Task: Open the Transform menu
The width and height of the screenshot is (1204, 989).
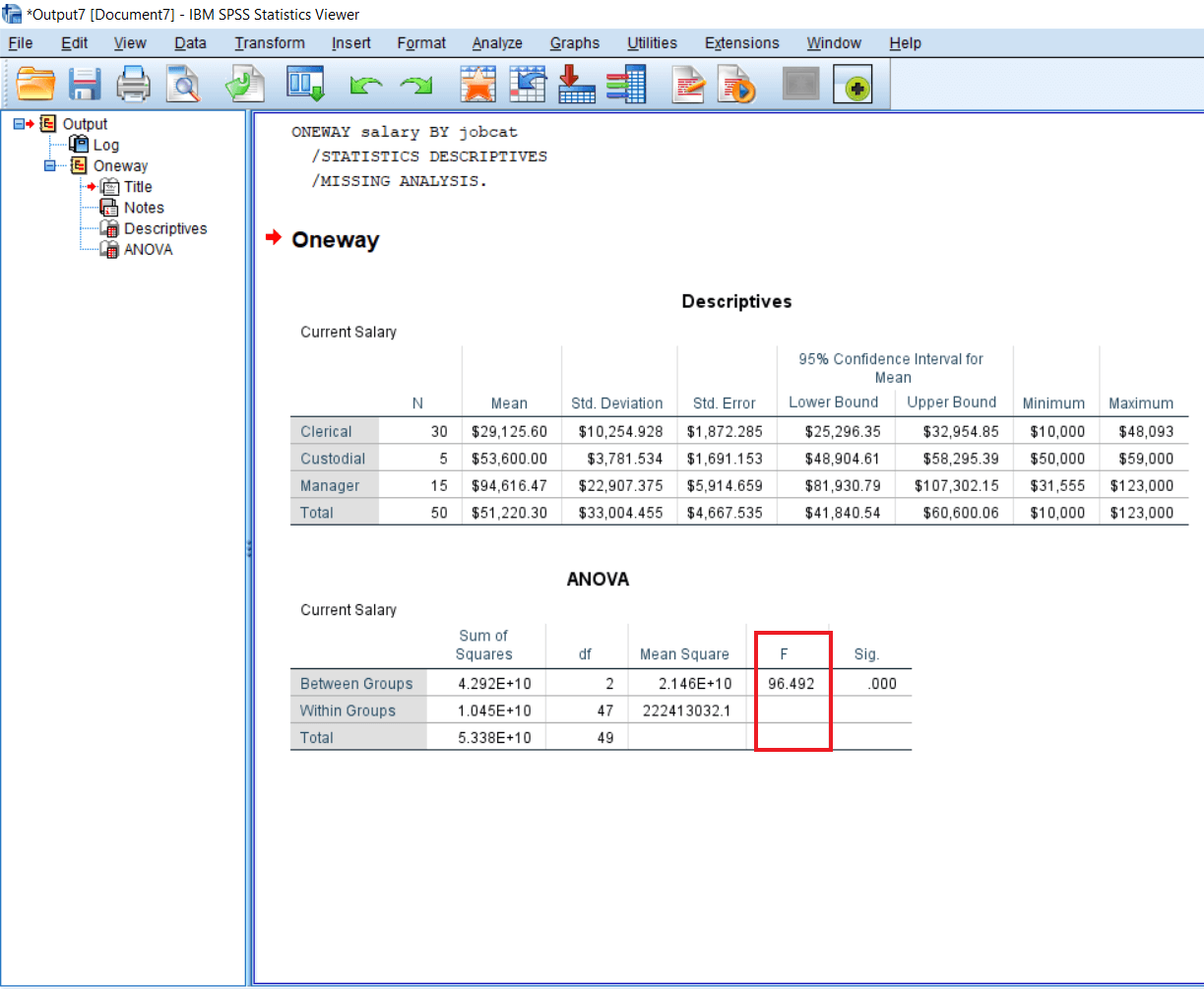Action: coord(270,43)
